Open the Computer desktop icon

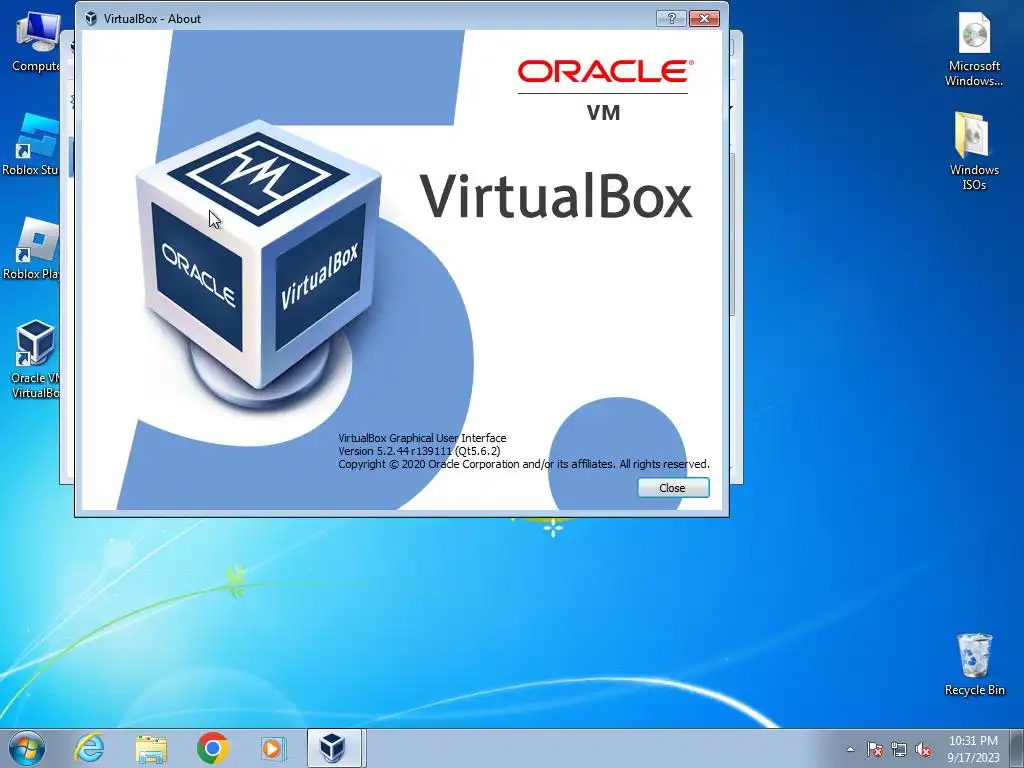[36, 42]
